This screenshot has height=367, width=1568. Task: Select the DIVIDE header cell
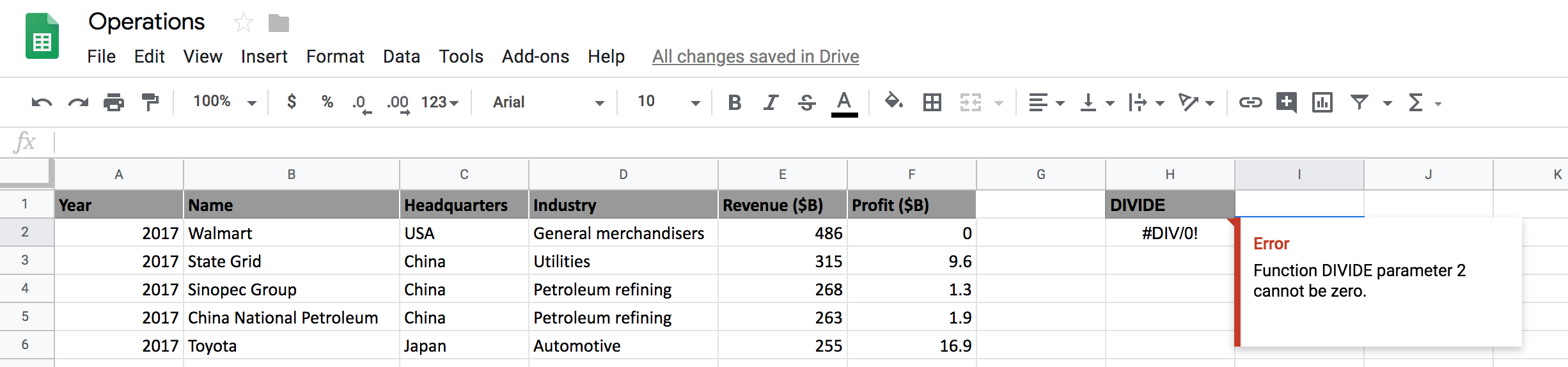tap(1170, 205)
